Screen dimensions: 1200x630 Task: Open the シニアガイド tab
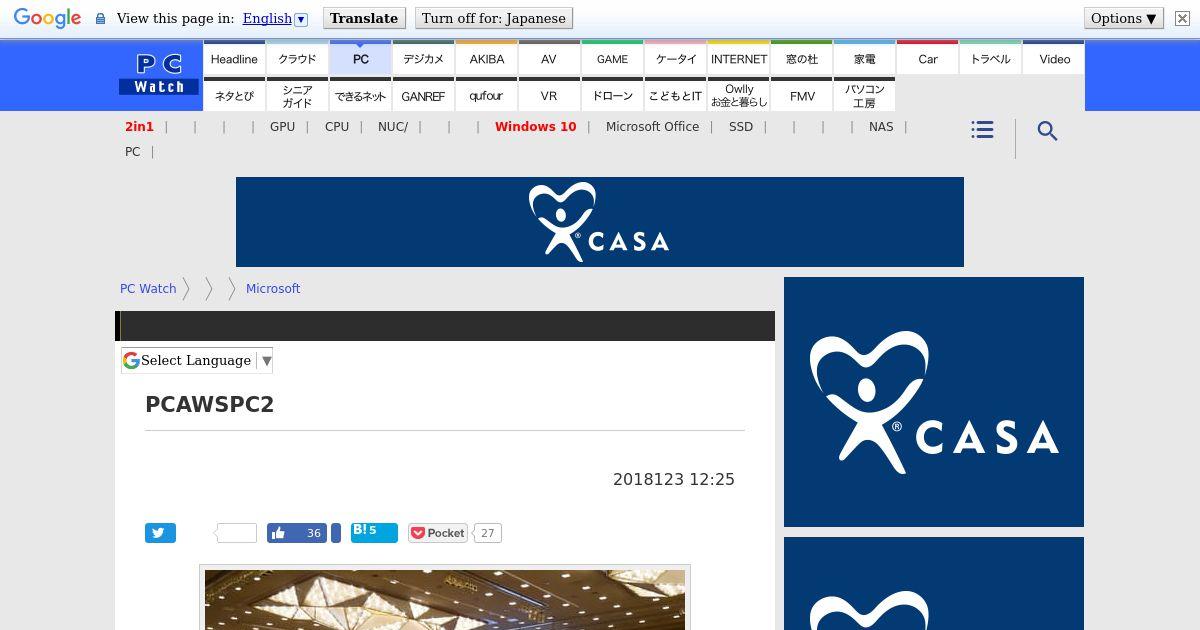297,96
